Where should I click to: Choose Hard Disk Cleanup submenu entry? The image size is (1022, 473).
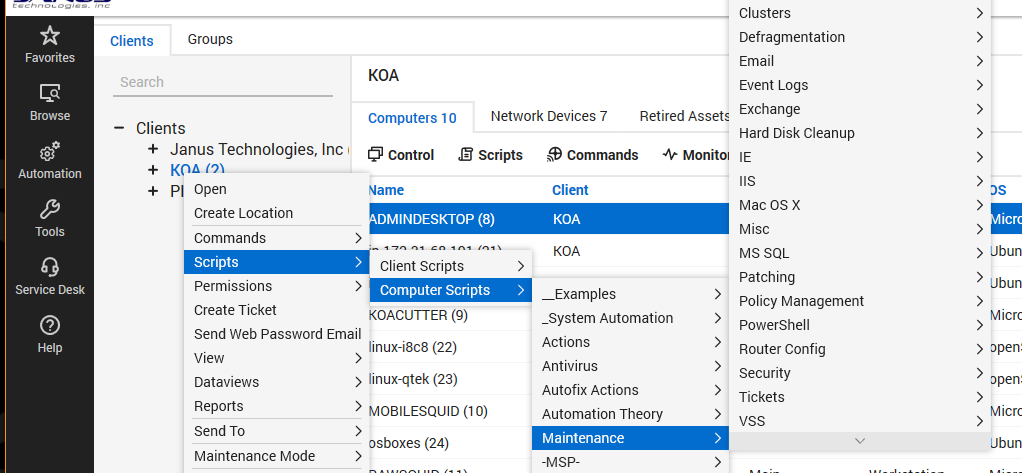(796, 133)
